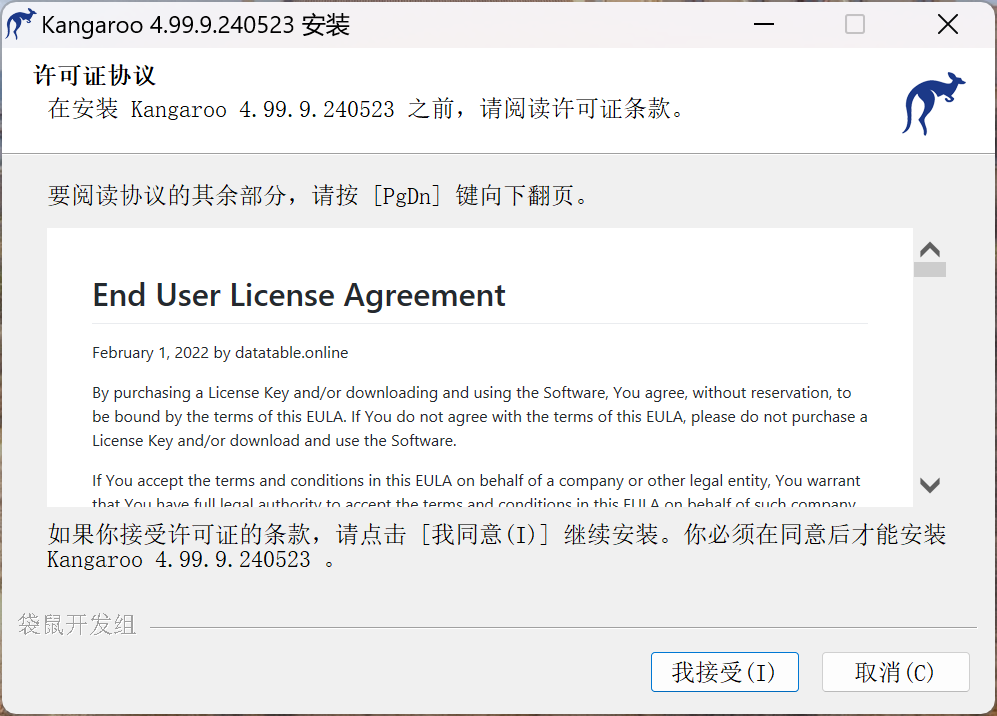Click the 我接受(I) accept button
The image size is (997, 716).
[724, 671]
